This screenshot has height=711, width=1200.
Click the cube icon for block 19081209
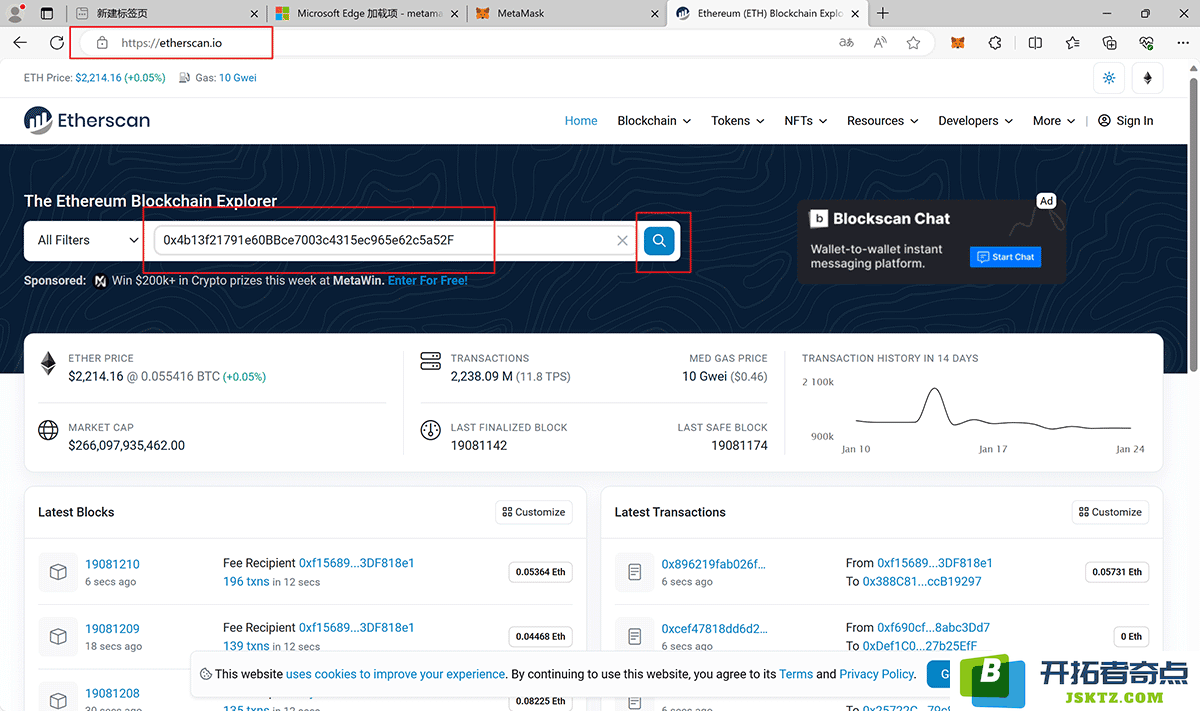pos(58,636)
